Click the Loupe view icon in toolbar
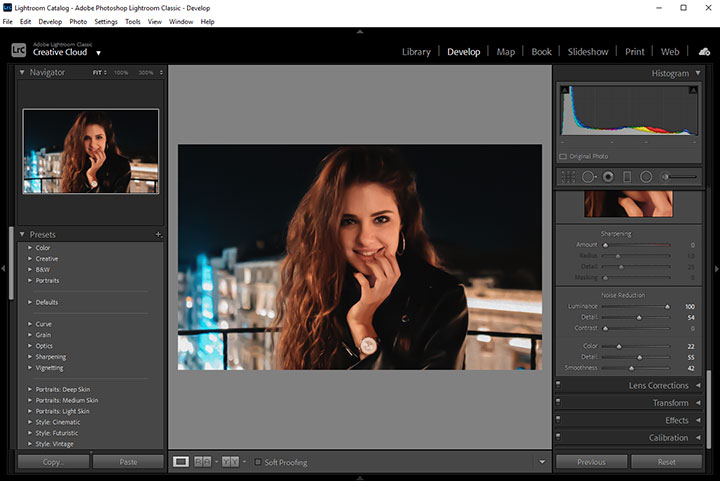Viewport: 720px width, 481px height. [181, 462]
